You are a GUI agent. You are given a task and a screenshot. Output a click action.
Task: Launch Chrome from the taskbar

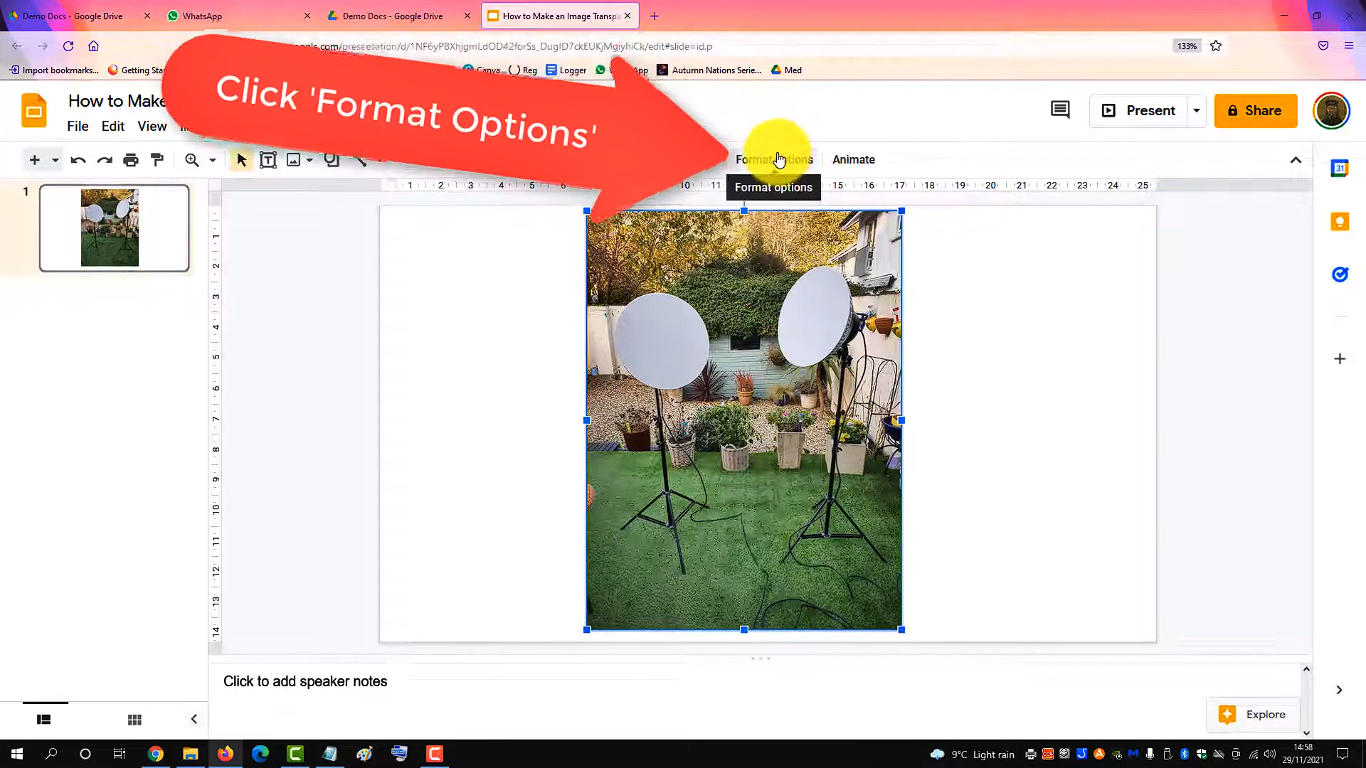[x=155, y=754]
